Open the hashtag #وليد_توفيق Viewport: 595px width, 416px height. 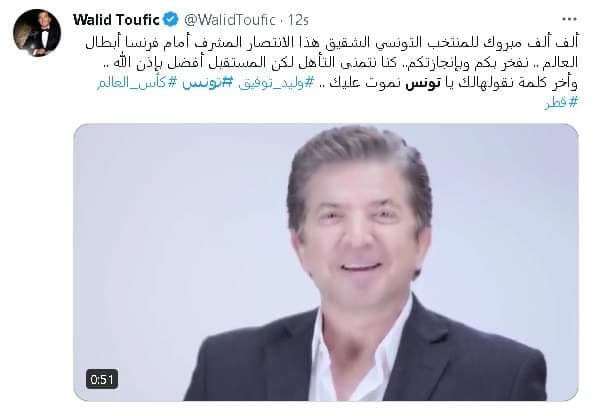pos(277,83)
